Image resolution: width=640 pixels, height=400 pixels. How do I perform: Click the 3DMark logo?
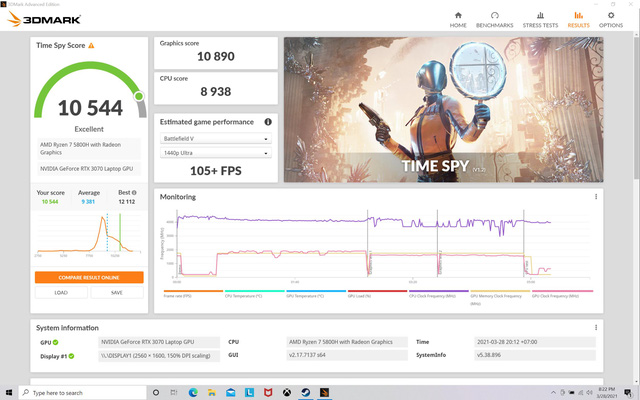tap(44, 19)
